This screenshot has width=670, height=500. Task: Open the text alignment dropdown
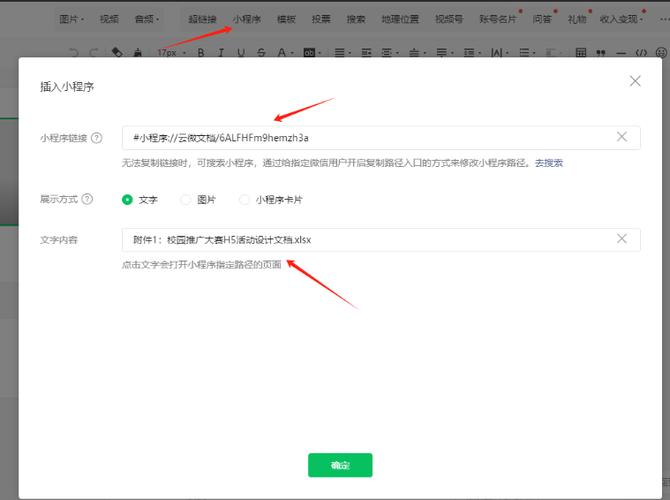pos(342,53)
